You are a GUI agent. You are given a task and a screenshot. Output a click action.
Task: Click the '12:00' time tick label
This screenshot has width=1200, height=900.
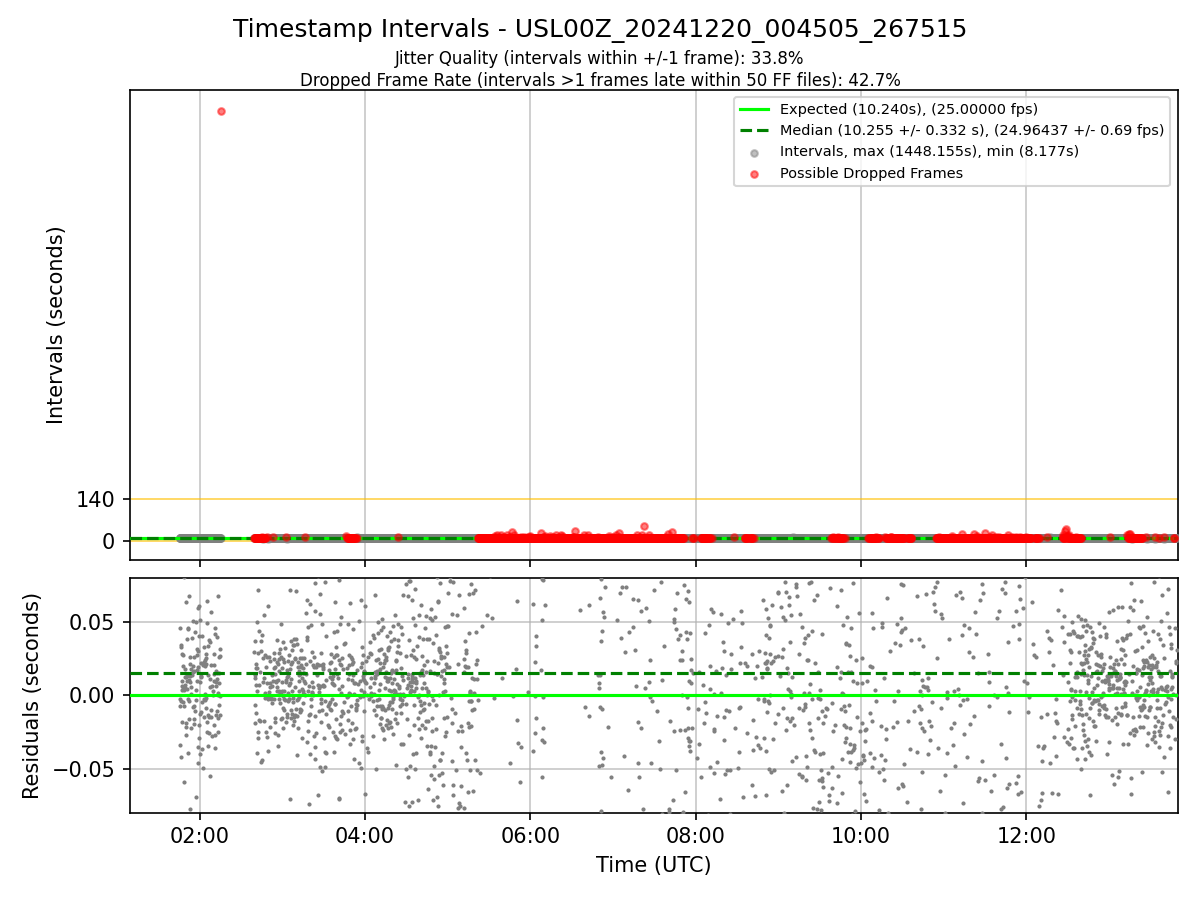click(x=1026, y=834)
